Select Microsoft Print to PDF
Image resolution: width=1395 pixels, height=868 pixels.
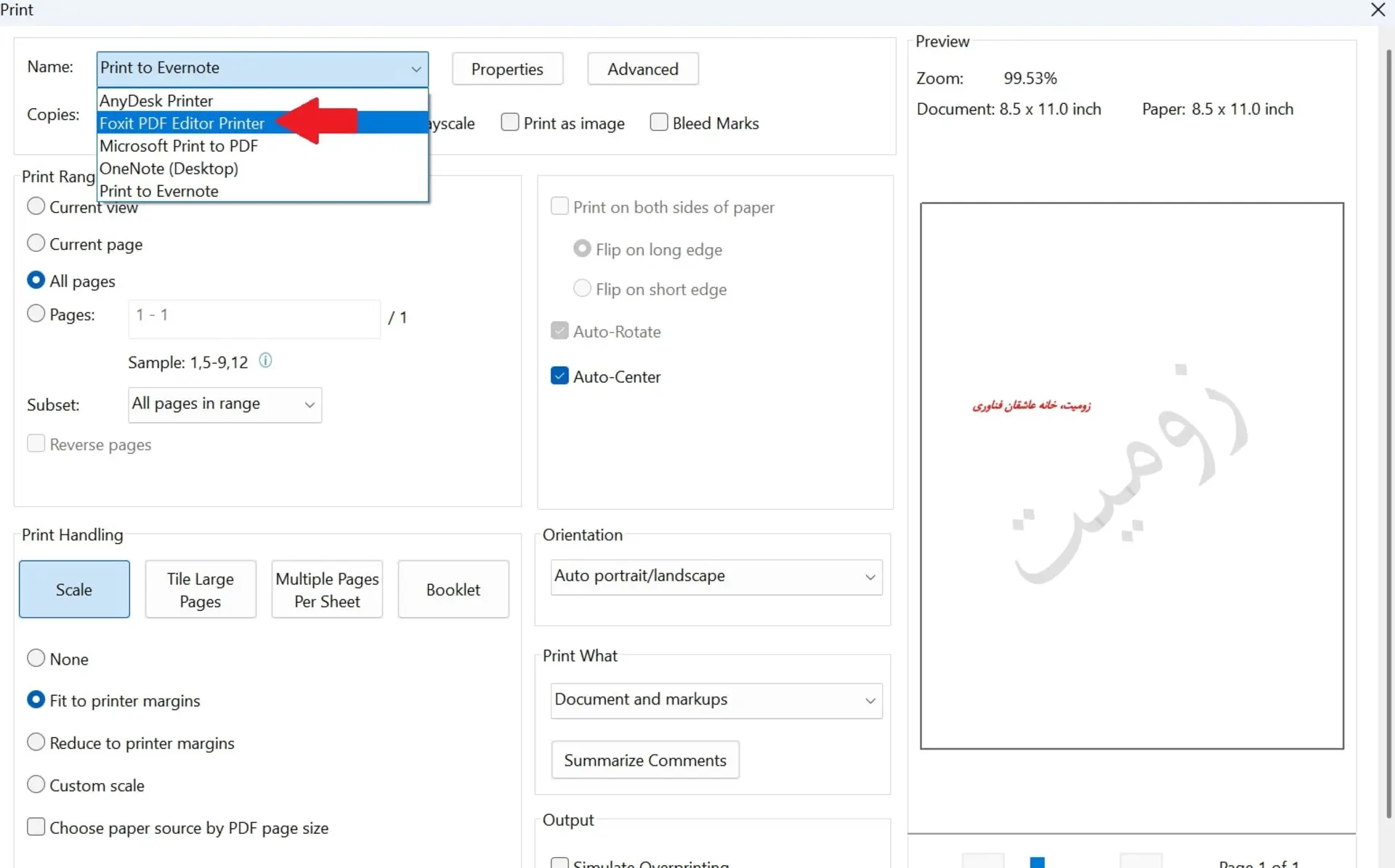point(262,145)
